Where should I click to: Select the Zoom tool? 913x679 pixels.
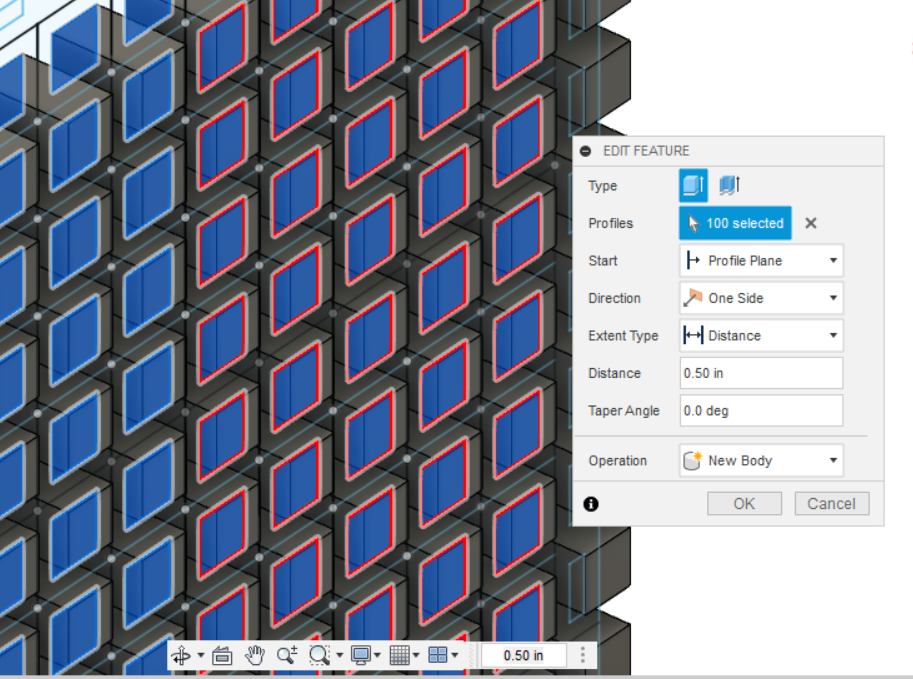coord(287,656)
